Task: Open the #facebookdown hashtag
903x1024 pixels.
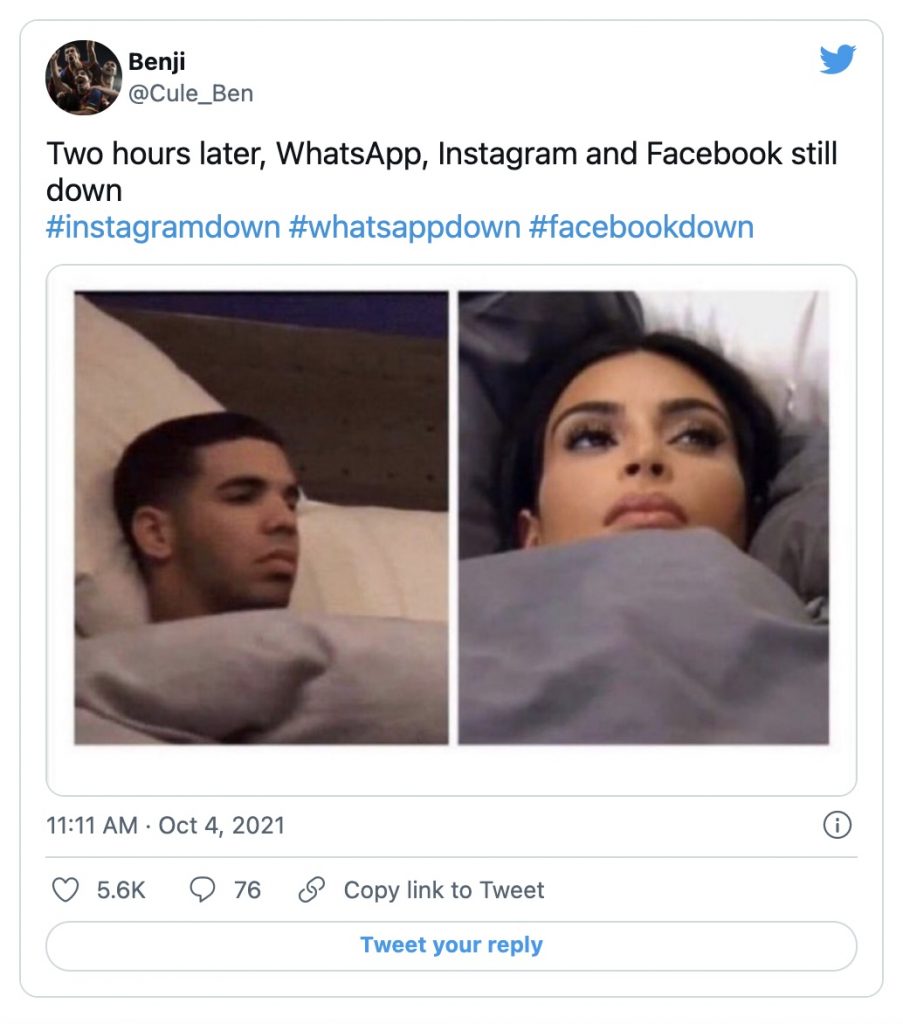Action: tap(640, 227)
